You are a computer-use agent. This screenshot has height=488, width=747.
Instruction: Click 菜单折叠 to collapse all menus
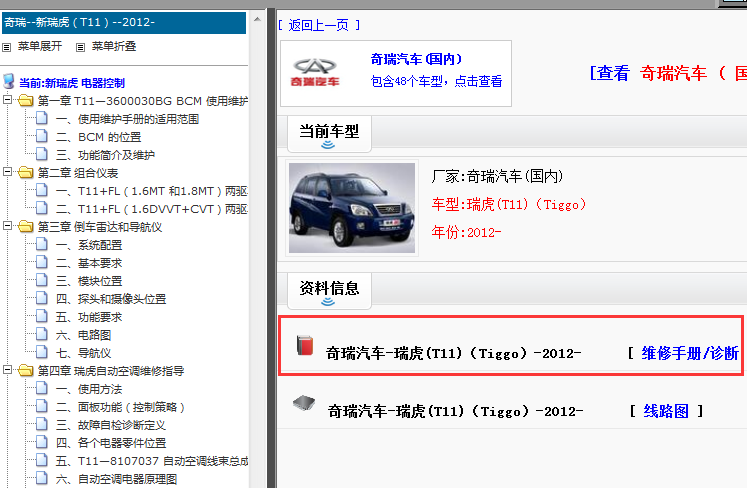(x=114, y=46)
